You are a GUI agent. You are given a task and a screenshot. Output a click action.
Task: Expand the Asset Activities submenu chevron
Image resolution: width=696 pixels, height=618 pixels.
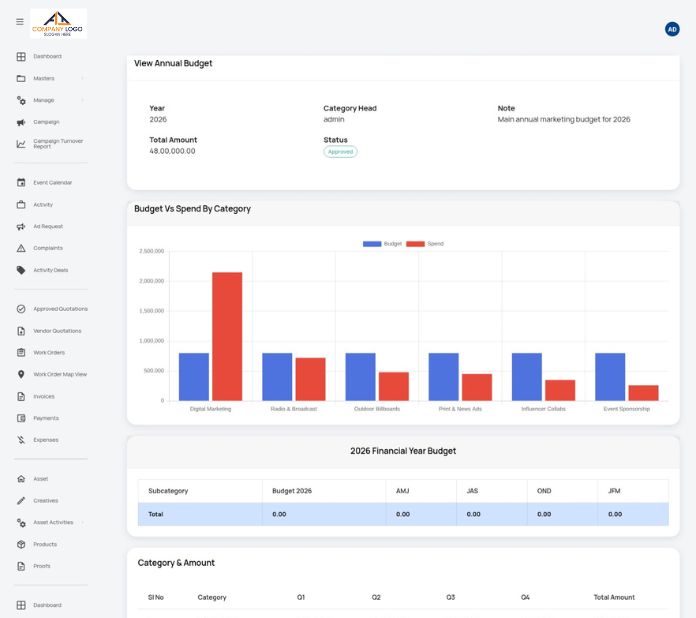[x=83, y=523]
